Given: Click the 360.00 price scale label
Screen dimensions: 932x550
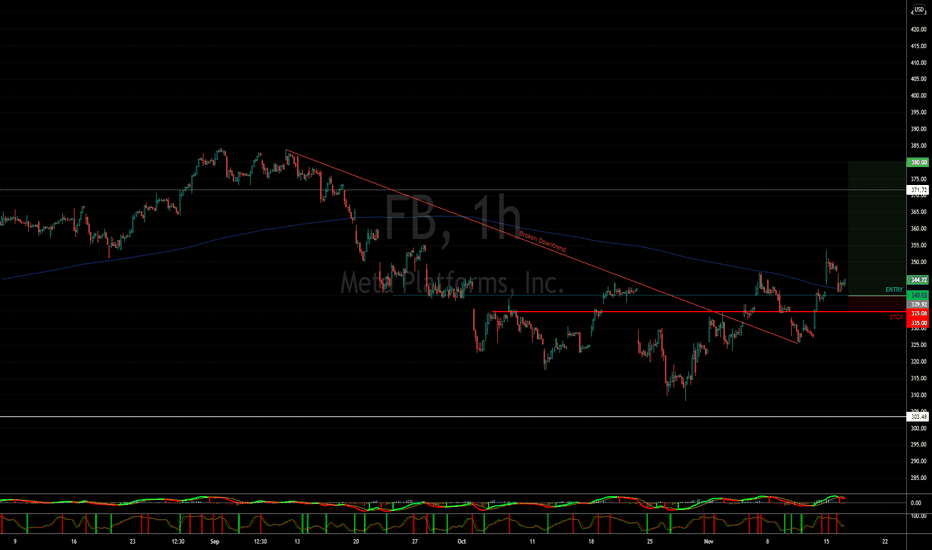Looking at the screenshot, I should coord(919,228).
